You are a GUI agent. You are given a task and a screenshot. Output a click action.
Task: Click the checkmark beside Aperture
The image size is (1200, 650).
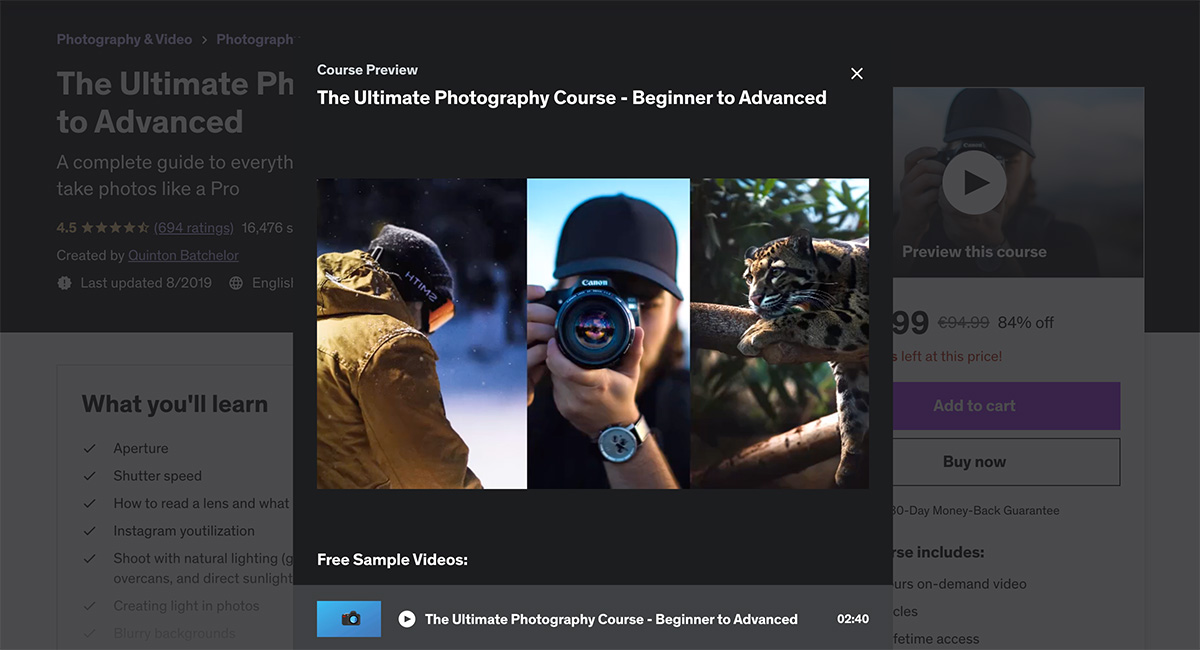90,449
